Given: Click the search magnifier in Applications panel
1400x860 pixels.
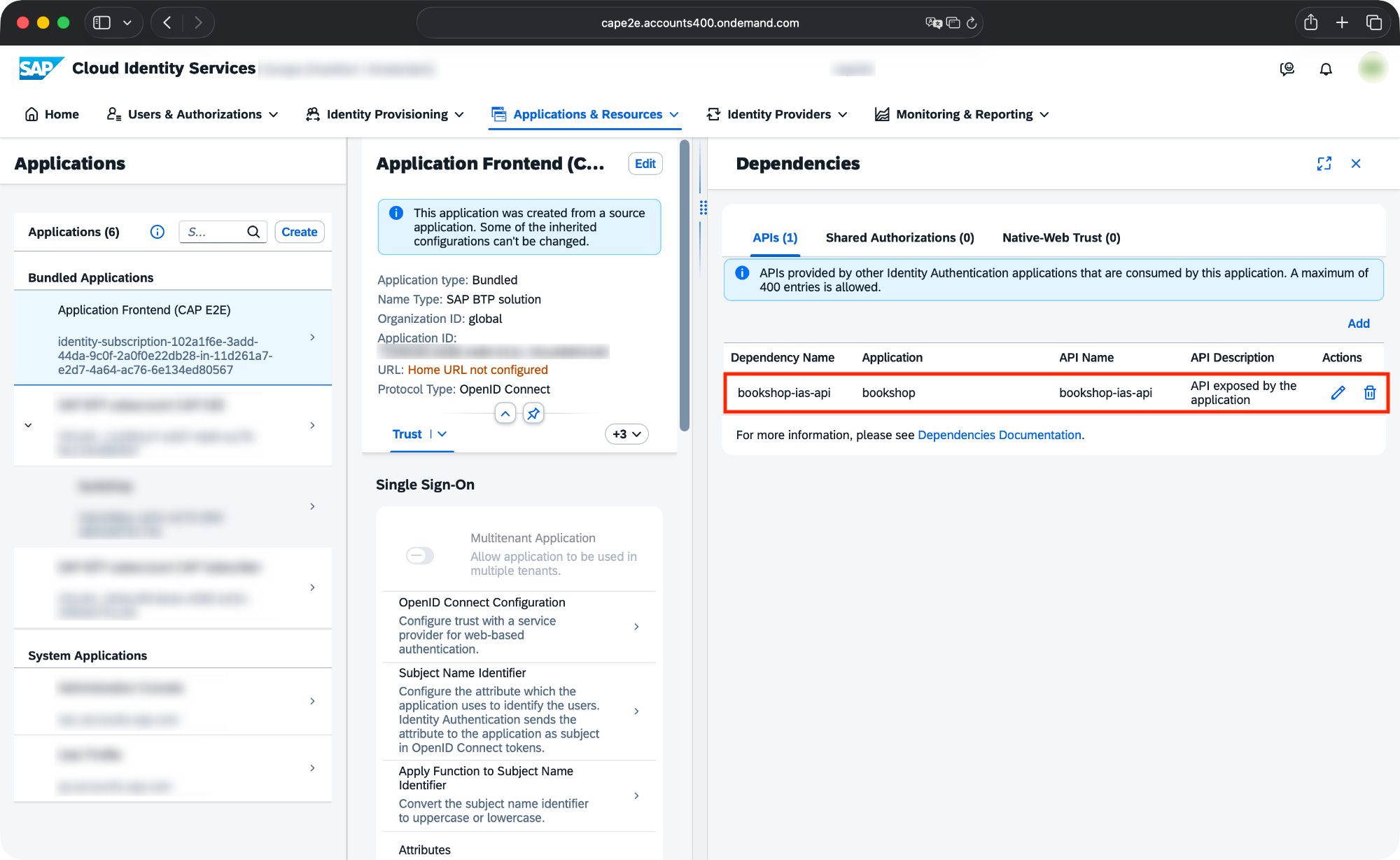Looking at the screenshot, I should pyautogui.click(x=253, y=231).
